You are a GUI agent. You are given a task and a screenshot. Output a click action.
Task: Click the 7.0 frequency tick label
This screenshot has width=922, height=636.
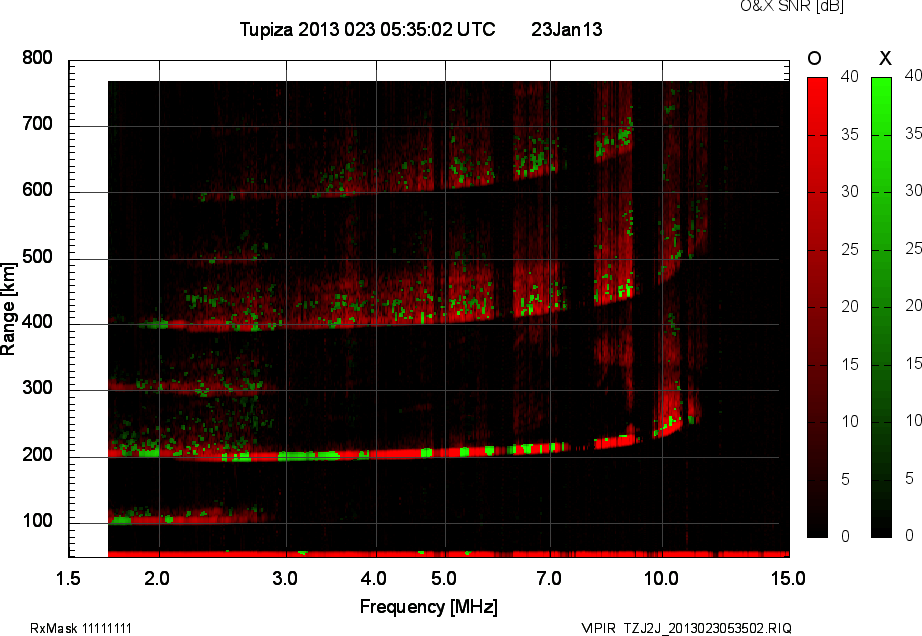(549, 578)
